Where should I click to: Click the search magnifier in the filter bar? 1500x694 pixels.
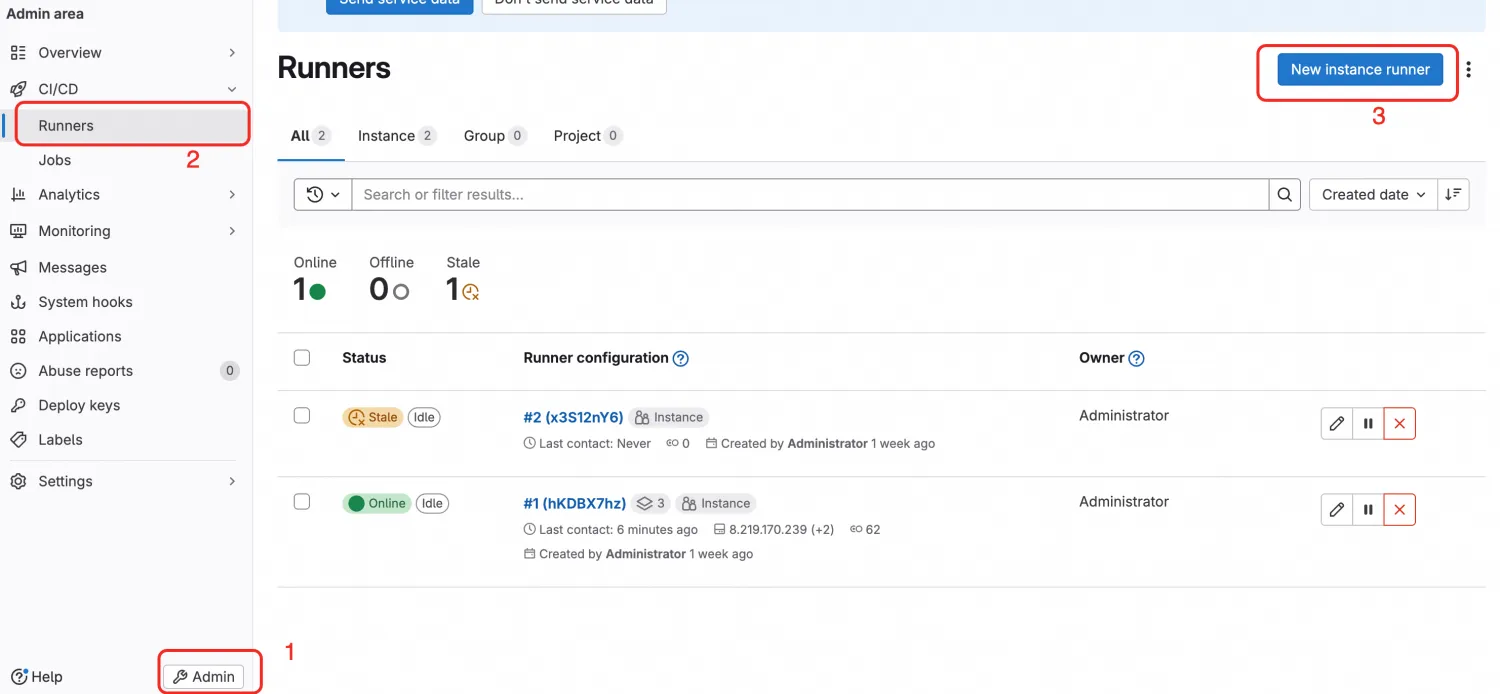(x=1284, y=194)
